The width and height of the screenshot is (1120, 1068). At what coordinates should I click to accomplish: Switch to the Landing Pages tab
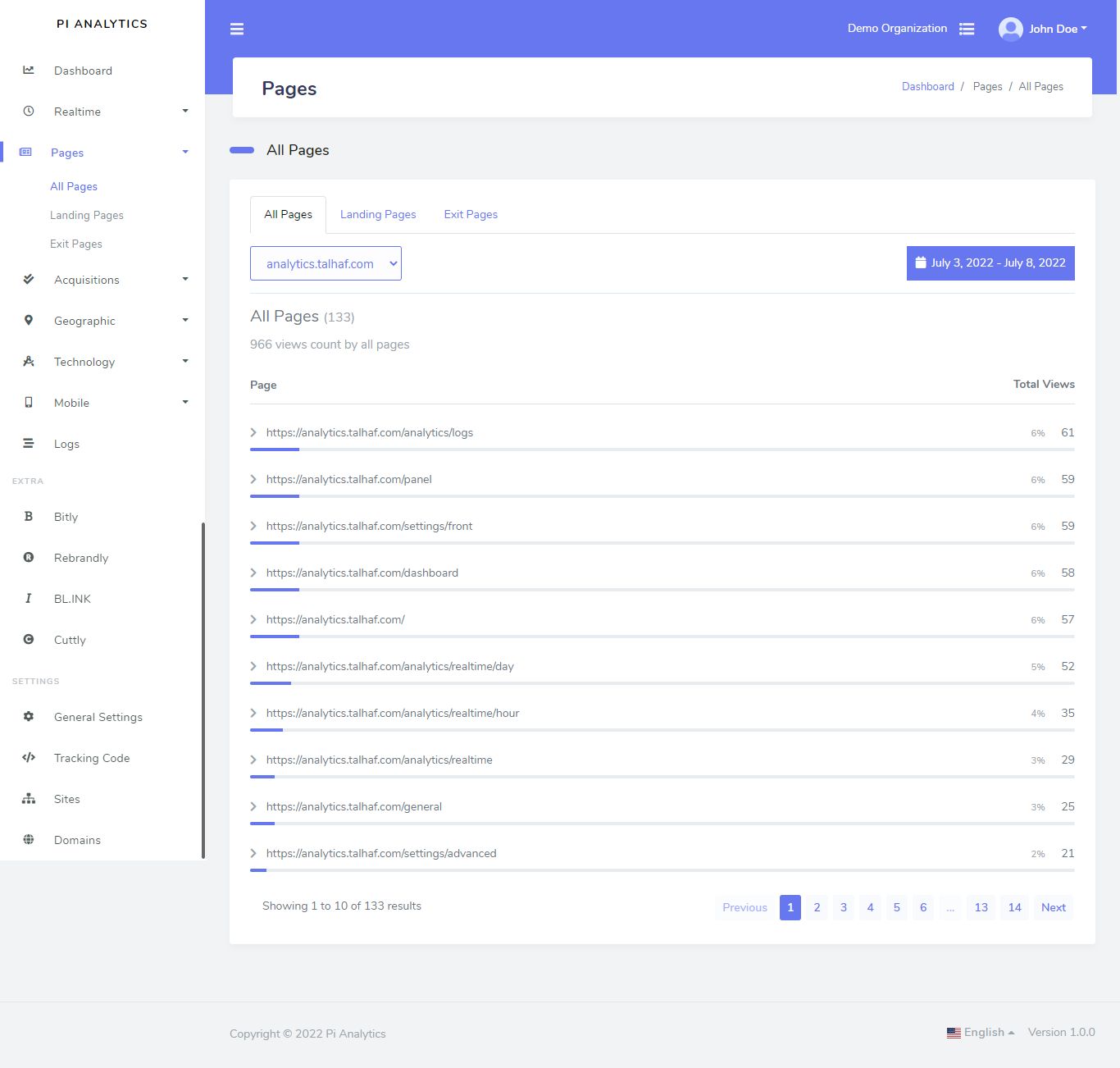point(378,214)
